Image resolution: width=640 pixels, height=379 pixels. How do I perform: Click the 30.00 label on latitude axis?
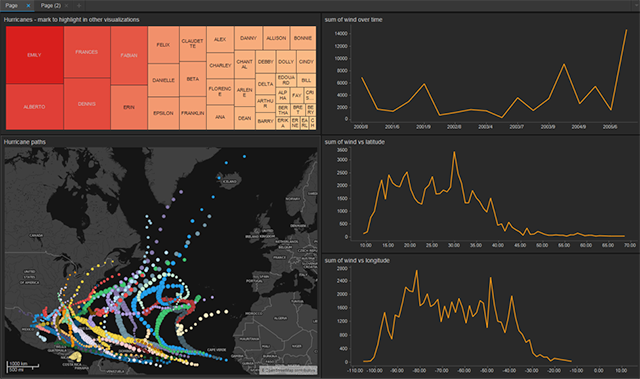point(454,245)
